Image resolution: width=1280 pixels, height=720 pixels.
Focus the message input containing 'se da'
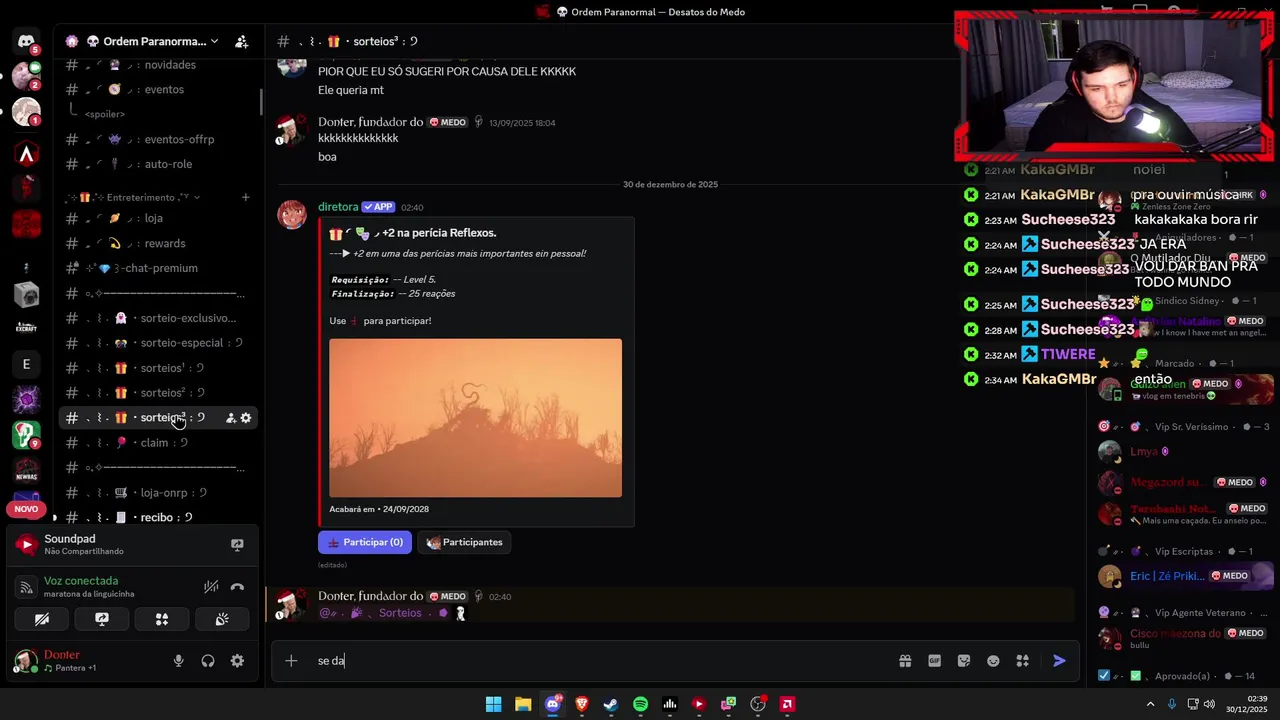[600, 661]
